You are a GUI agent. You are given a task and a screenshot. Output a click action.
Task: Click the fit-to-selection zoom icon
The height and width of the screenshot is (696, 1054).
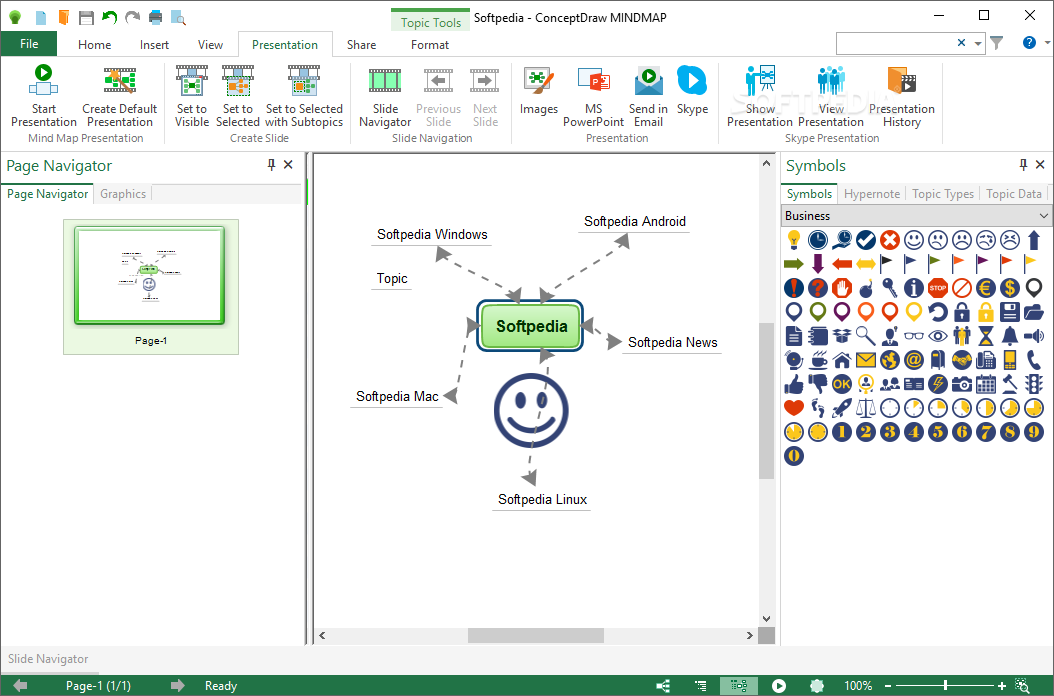(x=1022, y=685)
